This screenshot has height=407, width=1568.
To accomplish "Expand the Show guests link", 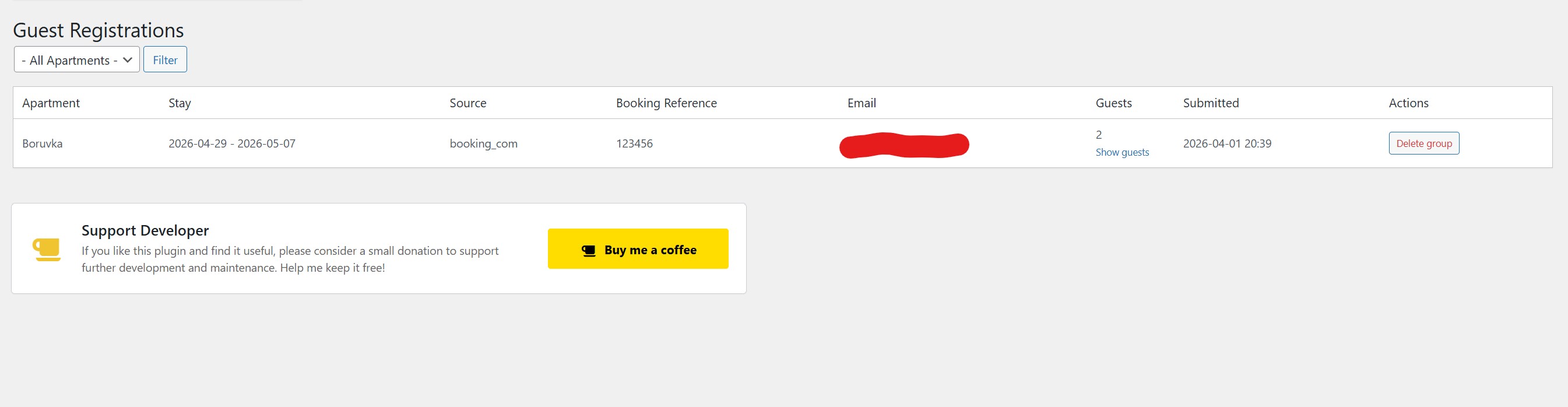I will point(1122,152).
